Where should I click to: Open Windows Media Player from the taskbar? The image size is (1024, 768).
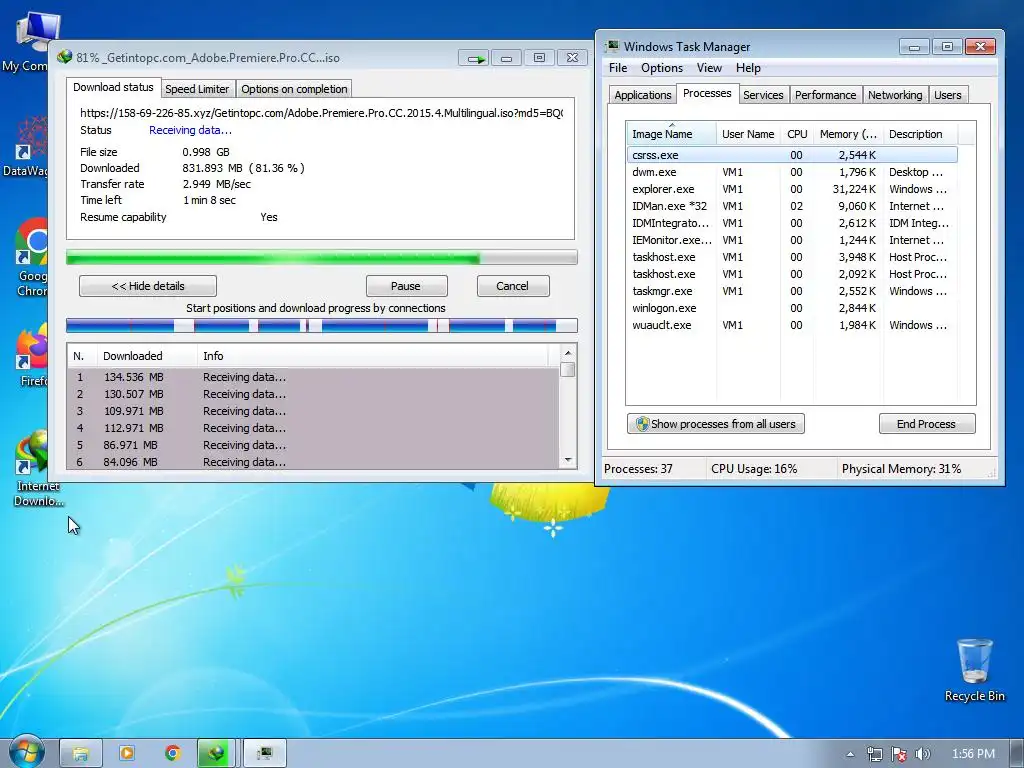coord(127,754)
